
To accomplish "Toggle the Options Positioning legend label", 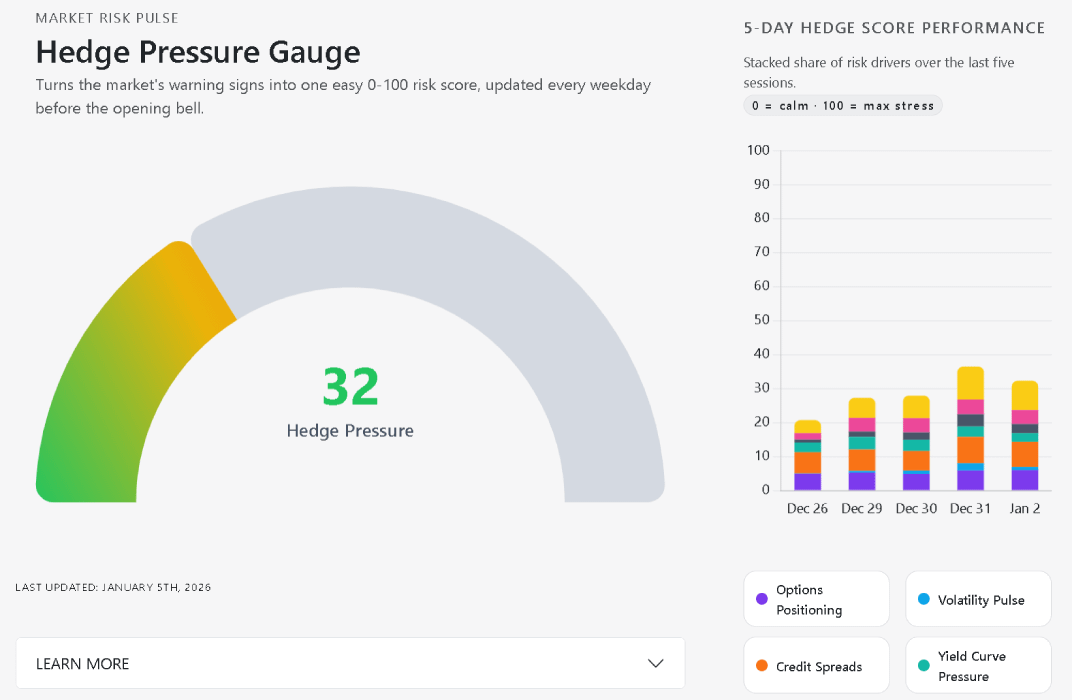I will click(x=809, y=600).
